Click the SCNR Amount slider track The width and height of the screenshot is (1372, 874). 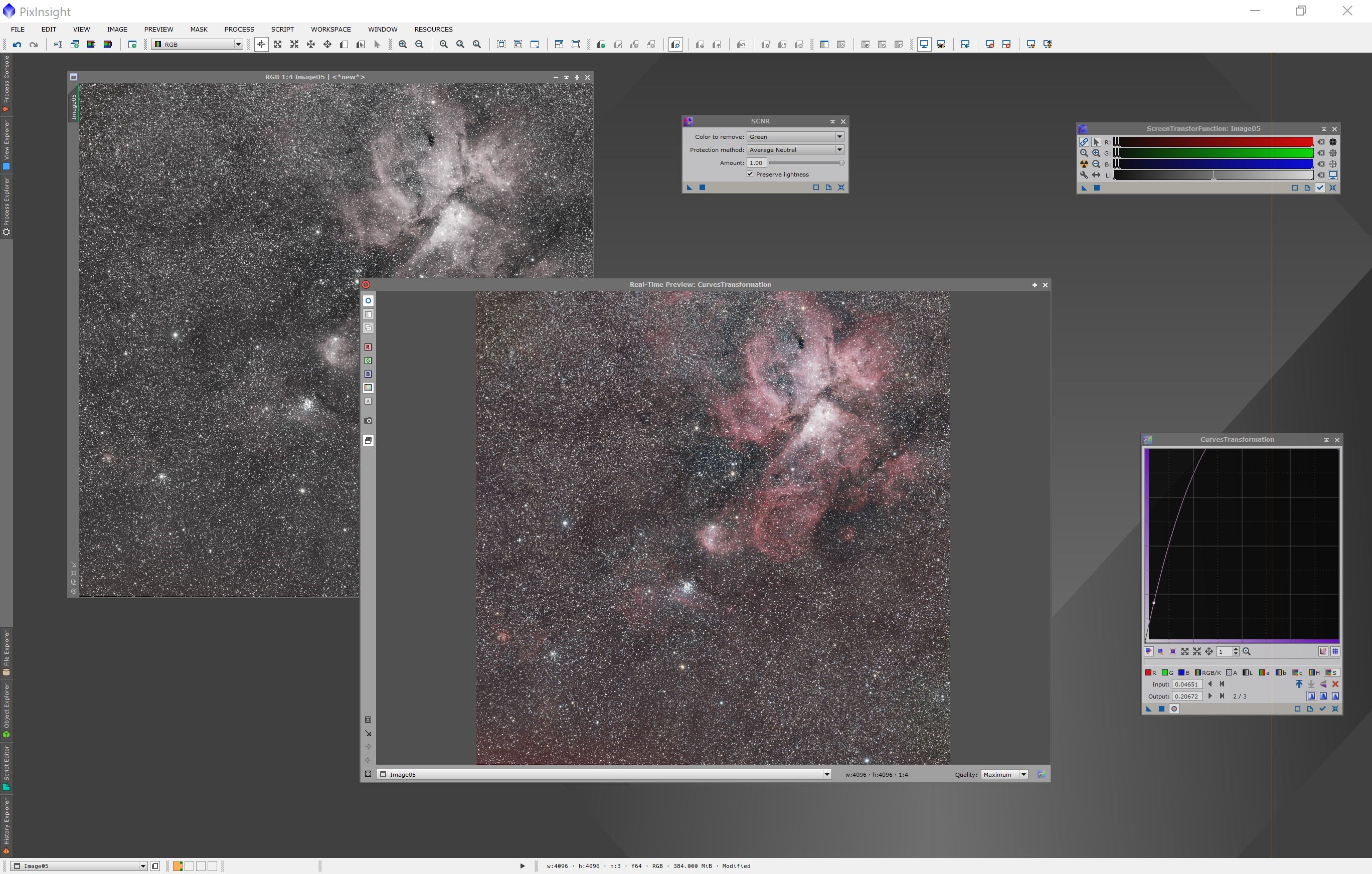pyautogui.click(x=806, y=163)
